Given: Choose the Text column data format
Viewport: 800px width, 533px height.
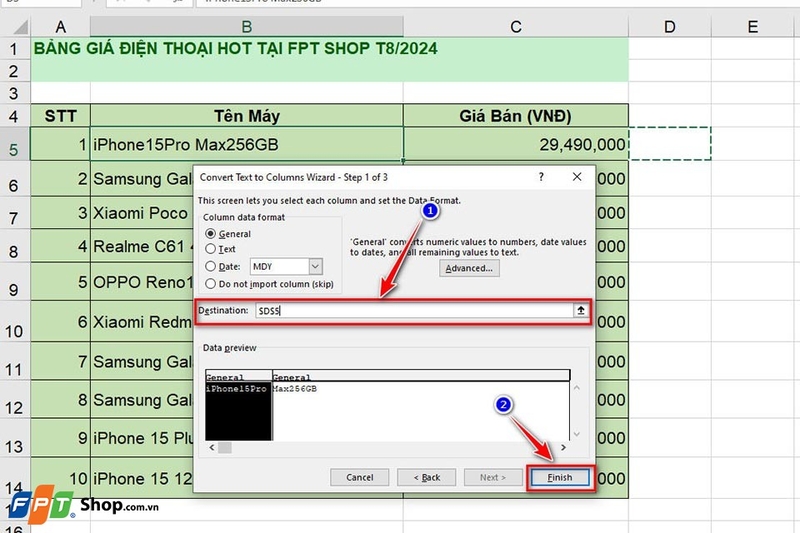Looking at the screenshot, I should pyautogui.click(x=210, y=249).
